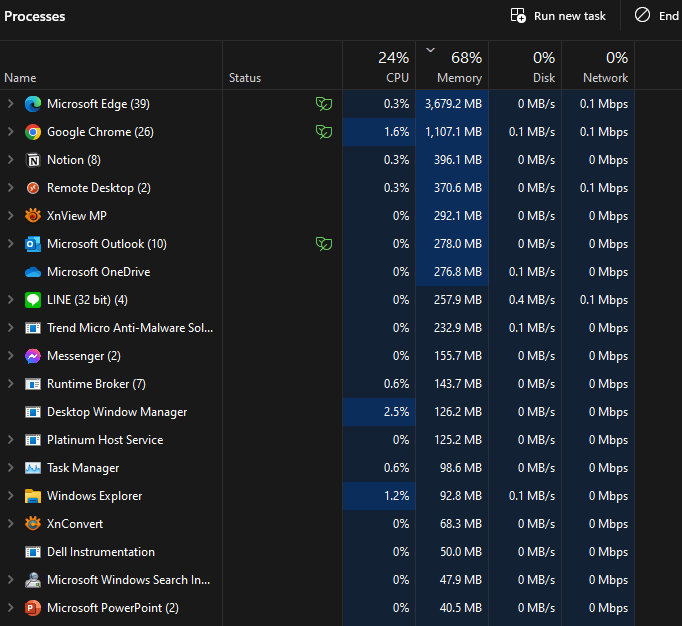Expand the LINE (32 bit) (4) group
Image resolution: width=682 pixels, height=626 pixels.
(10, 300)
